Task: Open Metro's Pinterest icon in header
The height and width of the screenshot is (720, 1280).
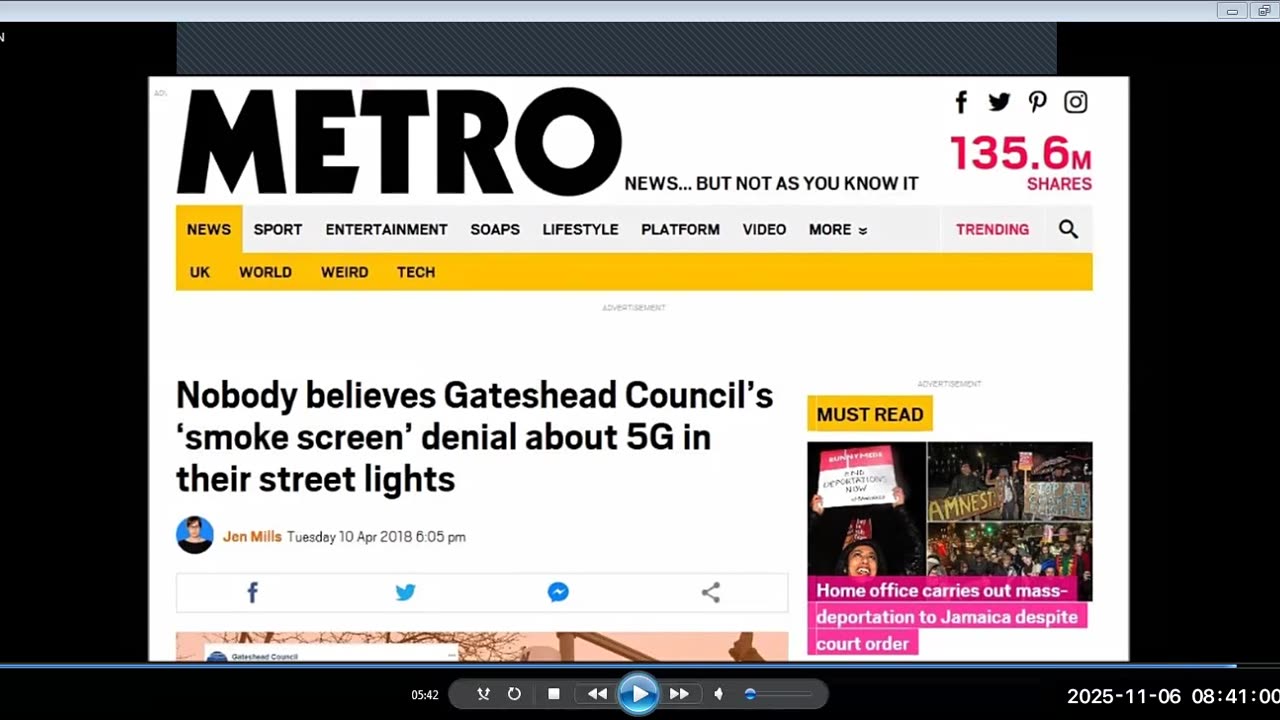Action: pos(1038,102)
